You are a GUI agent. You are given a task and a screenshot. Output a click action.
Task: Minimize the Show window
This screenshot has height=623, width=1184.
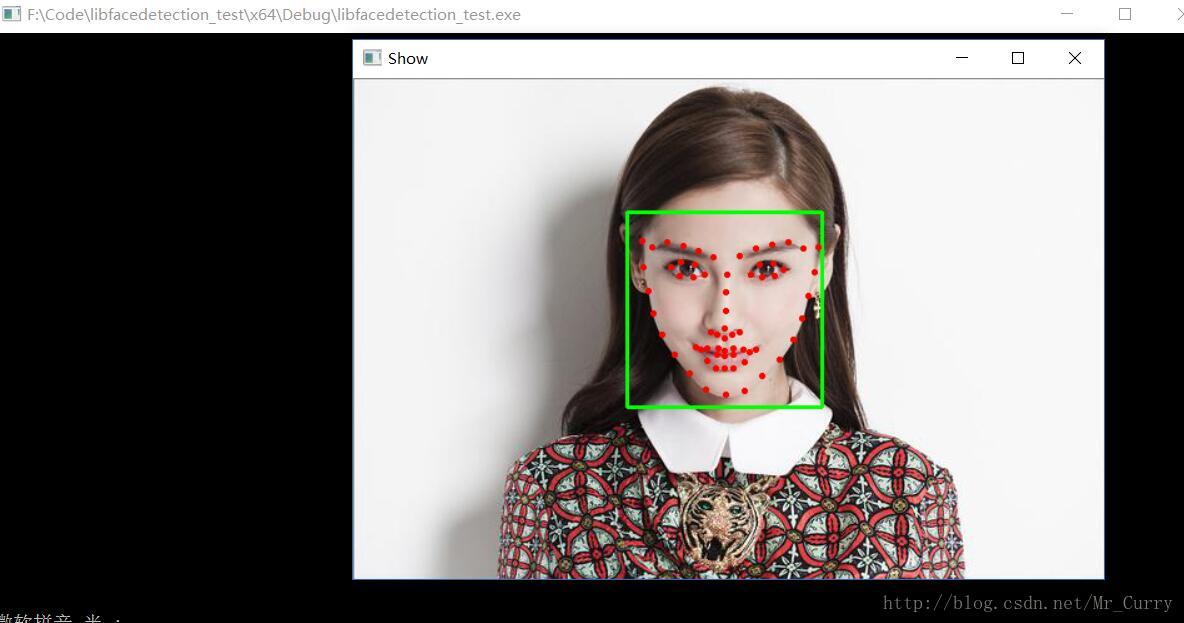point(961,58)
